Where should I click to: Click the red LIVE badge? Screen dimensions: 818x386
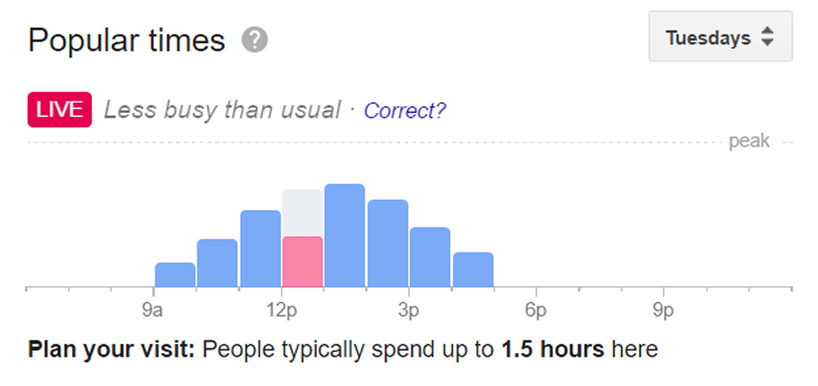click(x=59, y=110)
